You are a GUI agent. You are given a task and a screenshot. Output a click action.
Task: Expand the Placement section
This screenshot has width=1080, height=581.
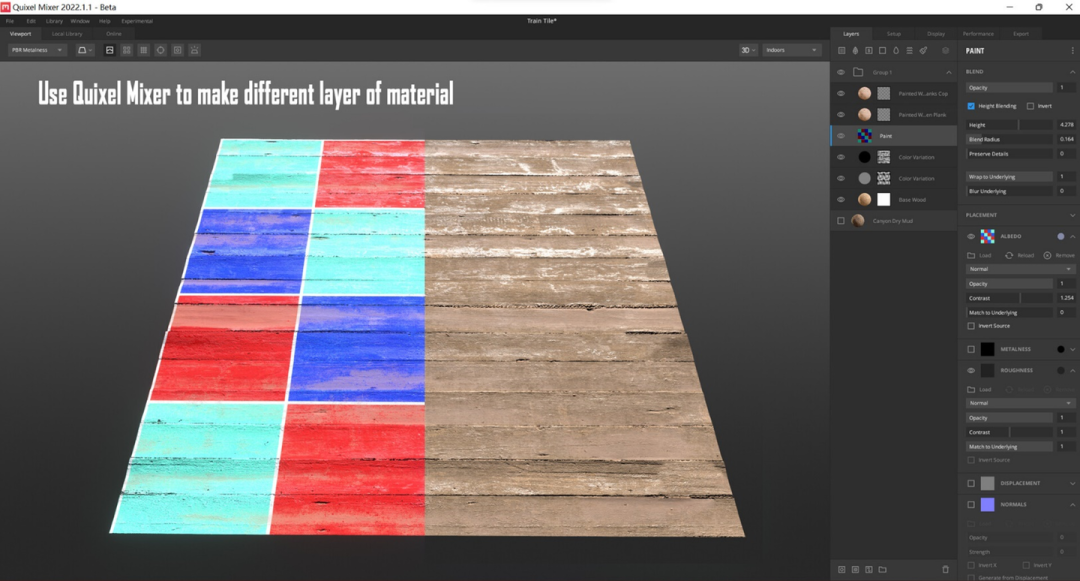tap(1072, 215)
